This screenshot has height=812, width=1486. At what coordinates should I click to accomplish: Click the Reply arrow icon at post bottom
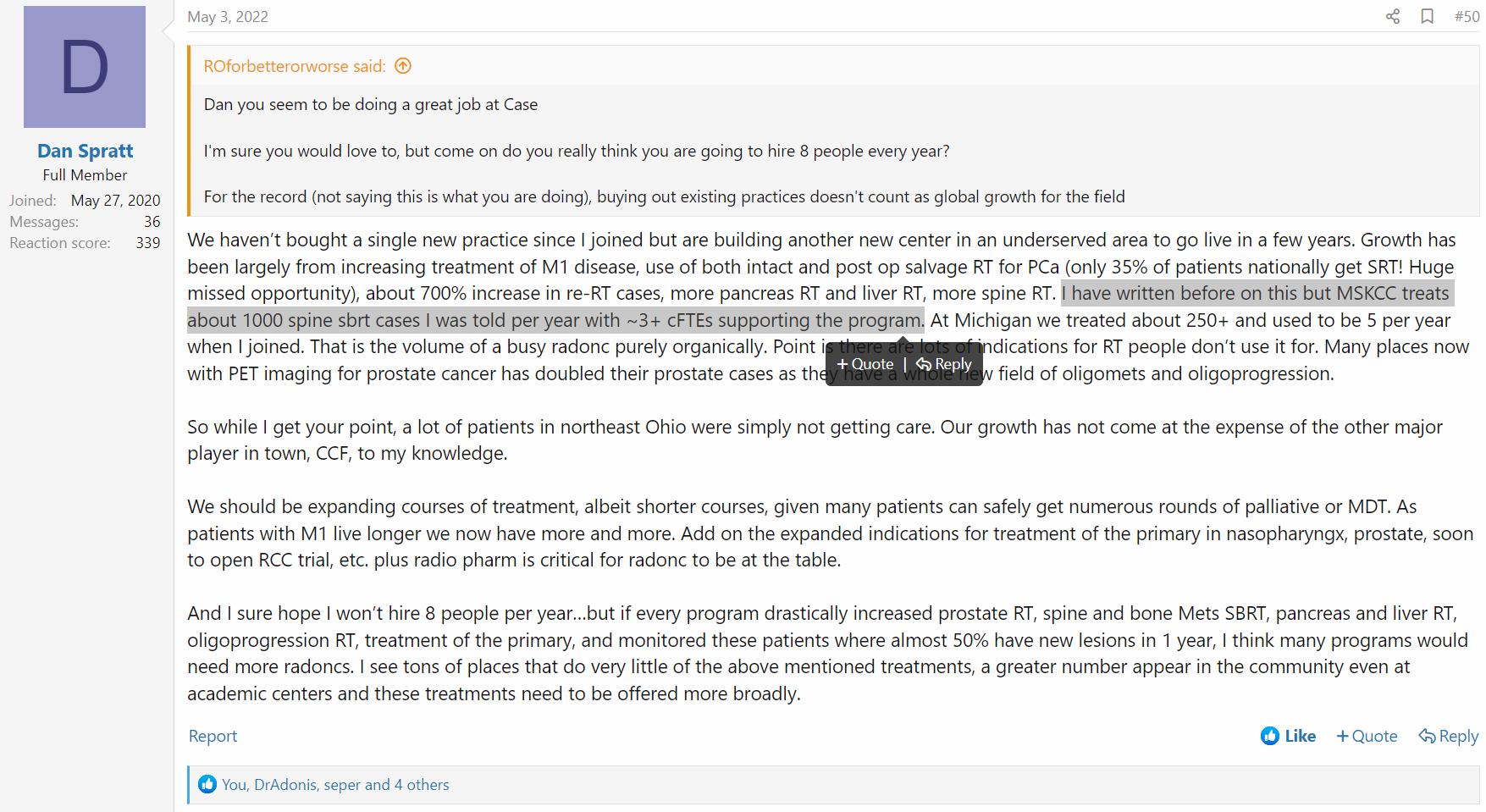[x=1427, y=736]
